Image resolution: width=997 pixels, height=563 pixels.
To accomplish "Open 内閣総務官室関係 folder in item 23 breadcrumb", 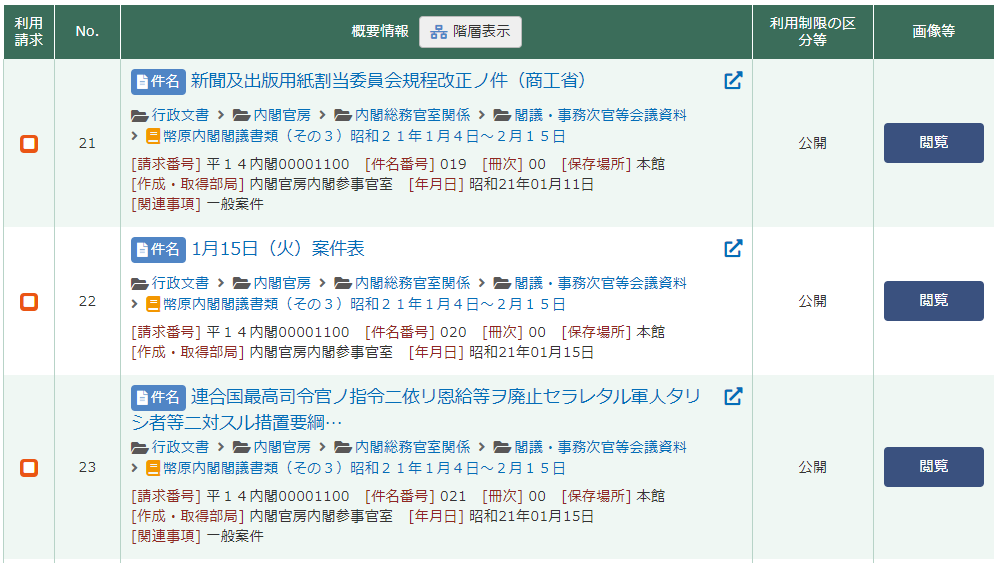I will [412, 447].
